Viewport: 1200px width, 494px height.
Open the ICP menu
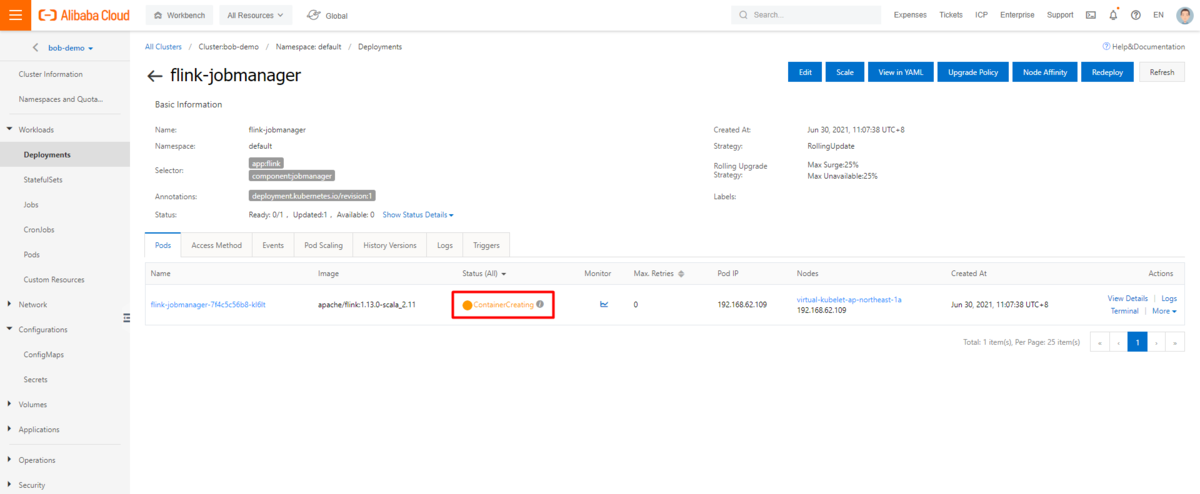tap(981, 15)
